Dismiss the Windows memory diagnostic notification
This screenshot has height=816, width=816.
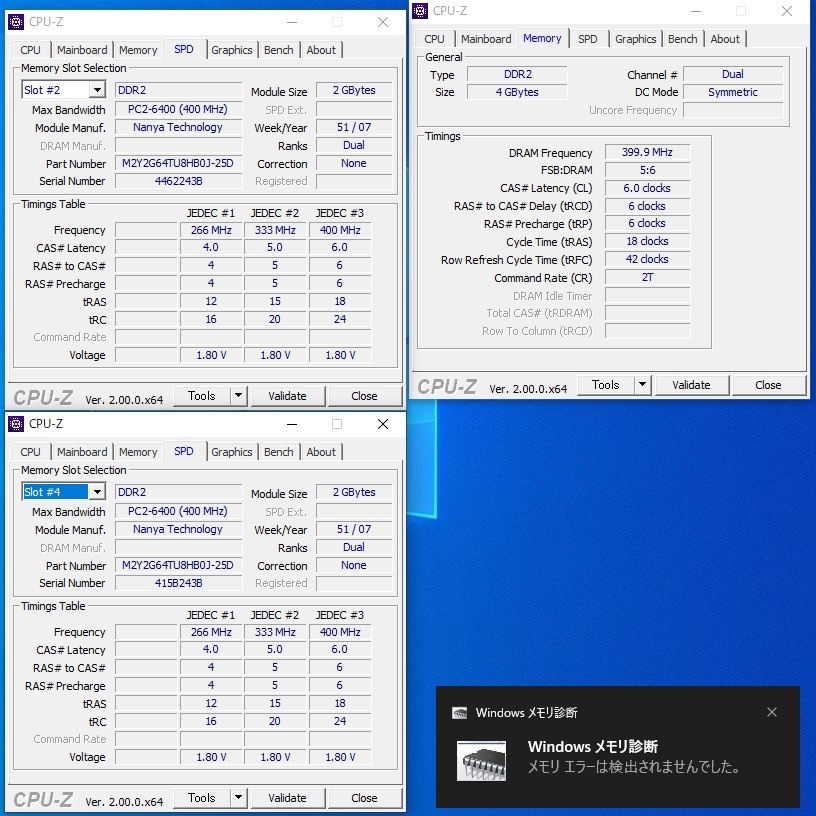coord(772,712)
